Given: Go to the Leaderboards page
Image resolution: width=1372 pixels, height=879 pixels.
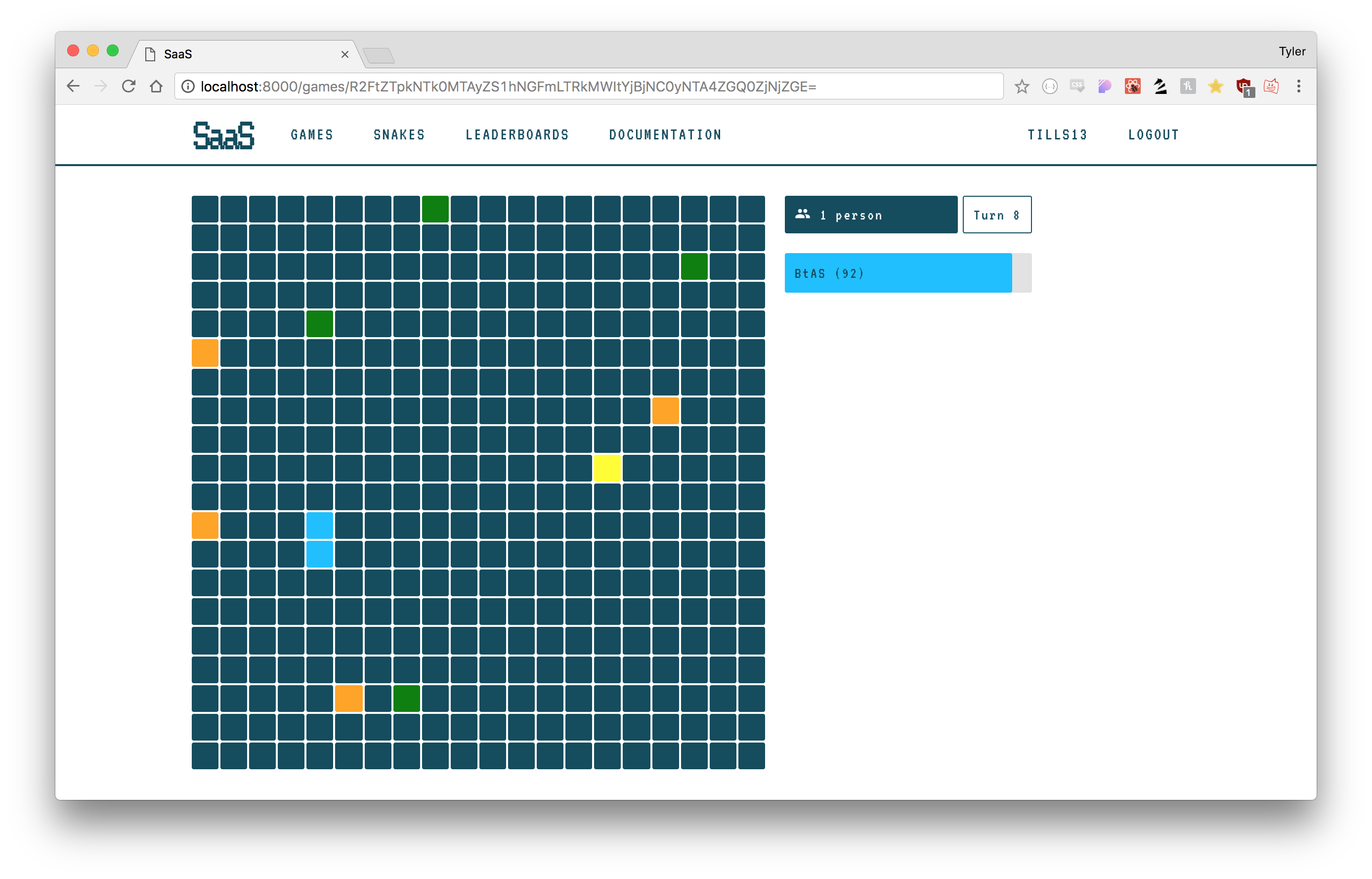Looking at the screenshot, I should 517,134.
